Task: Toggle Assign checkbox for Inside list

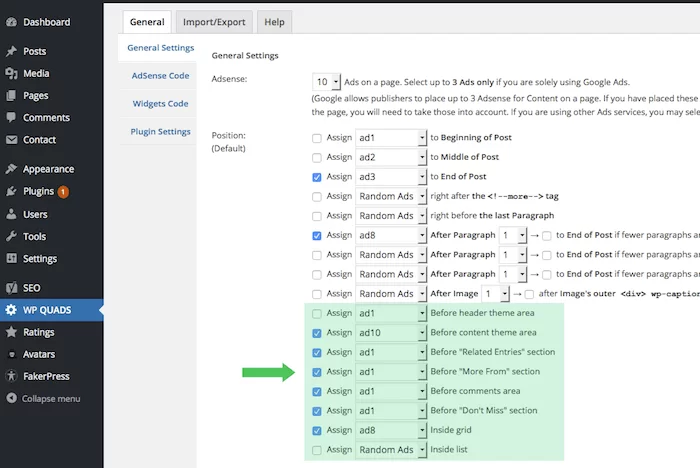Action: coord(317,450)
